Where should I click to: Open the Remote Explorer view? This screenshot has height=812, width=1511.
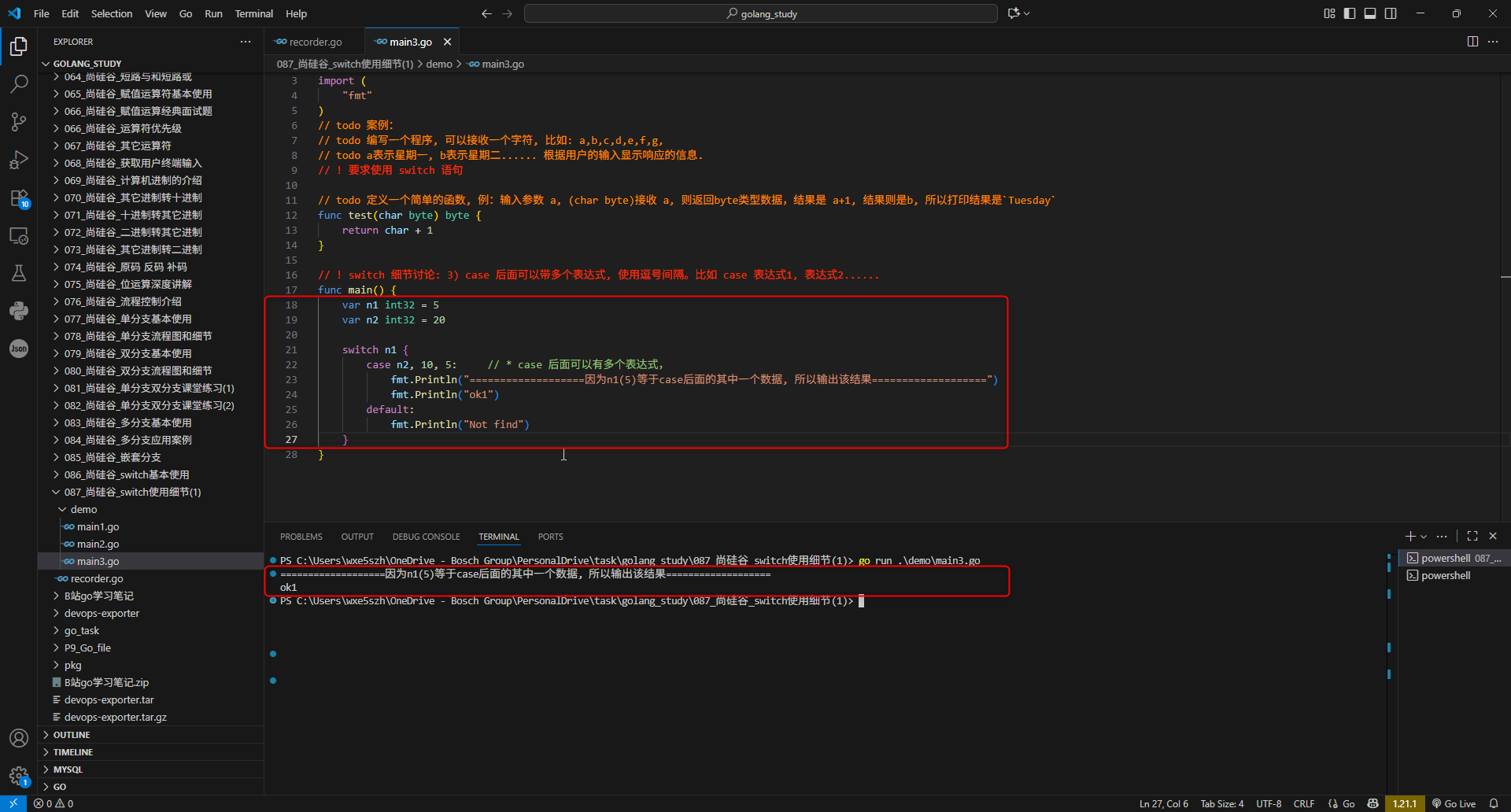pos(19,235)
